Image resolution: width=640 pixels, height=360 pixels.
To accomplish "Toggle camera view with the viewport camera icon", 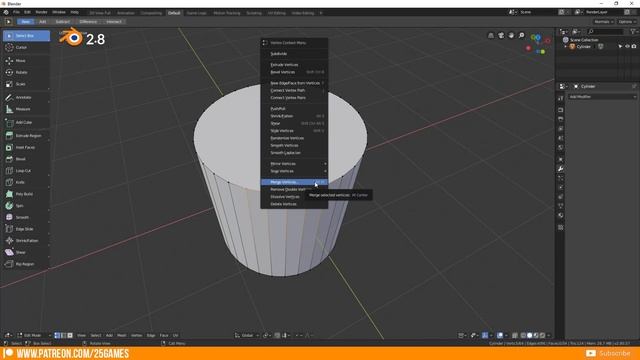I will click(x=501, y=36).
